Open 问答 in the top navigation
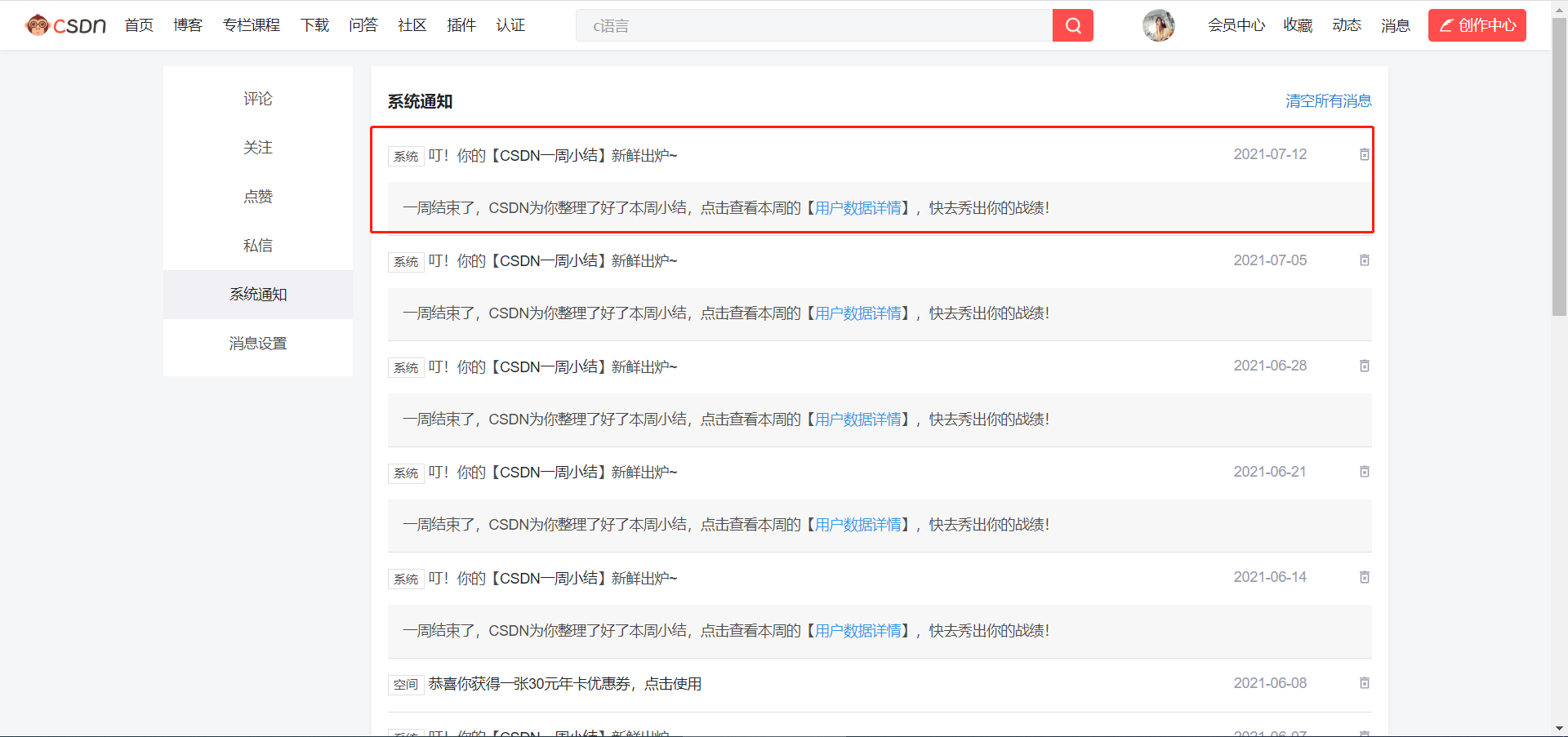This screenshot has height=737, width=1568. (363, 25)
